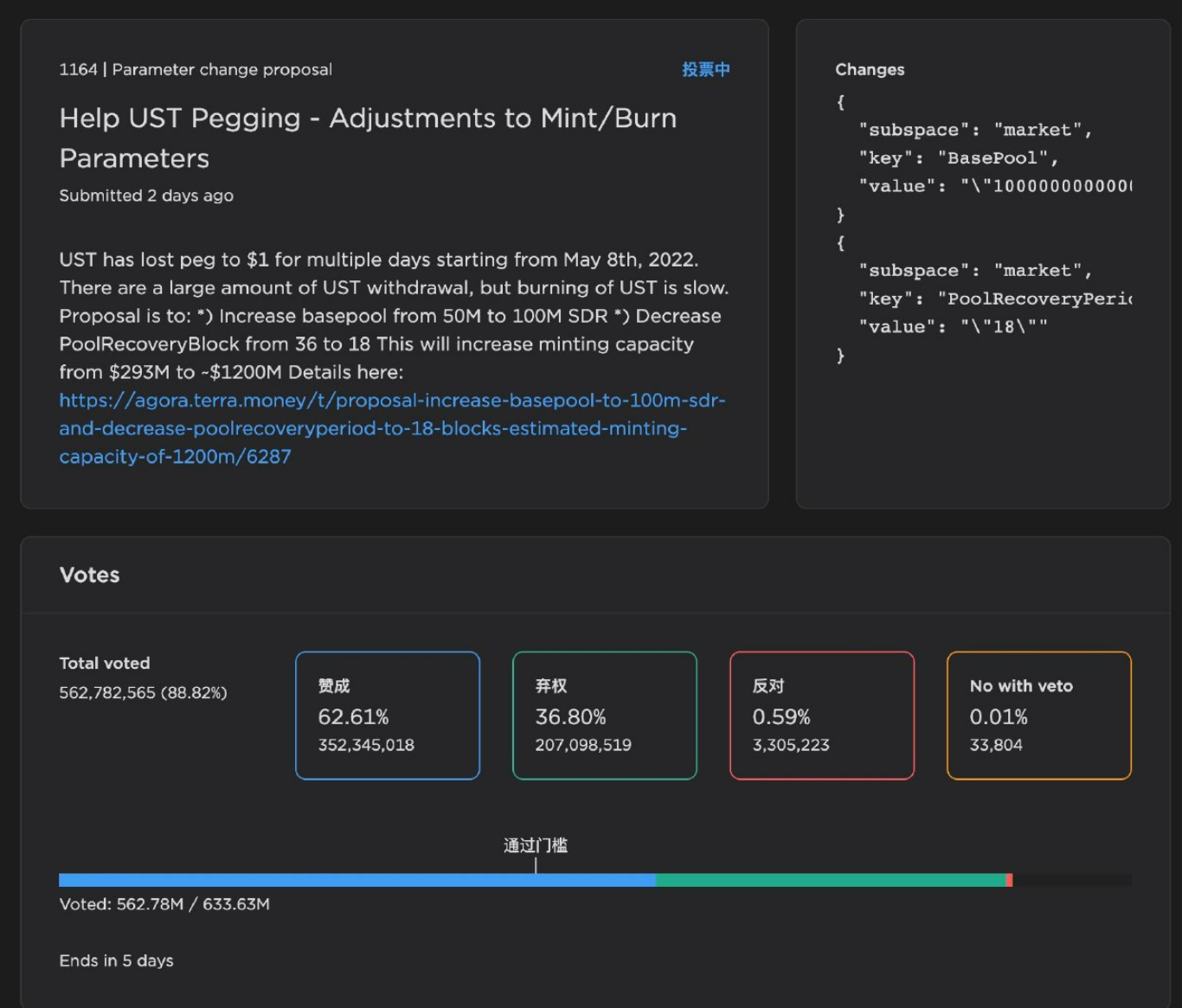Click the 1164 | Parameter change proposal label
The width and height of the screenshot is (1182, 1008).
(x=196, y=69)
